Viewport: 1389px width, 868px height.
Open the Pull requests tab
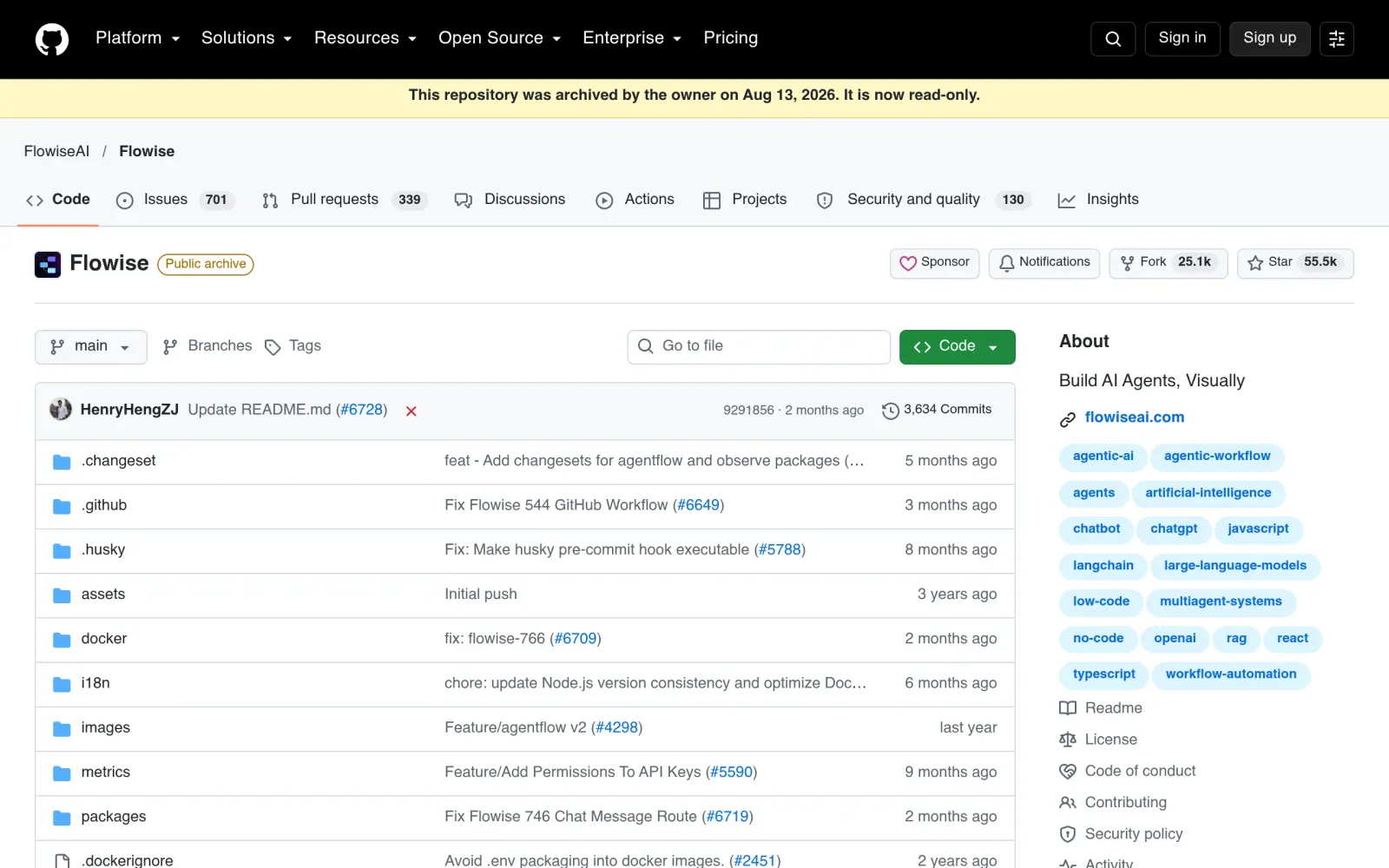(345, 200)
